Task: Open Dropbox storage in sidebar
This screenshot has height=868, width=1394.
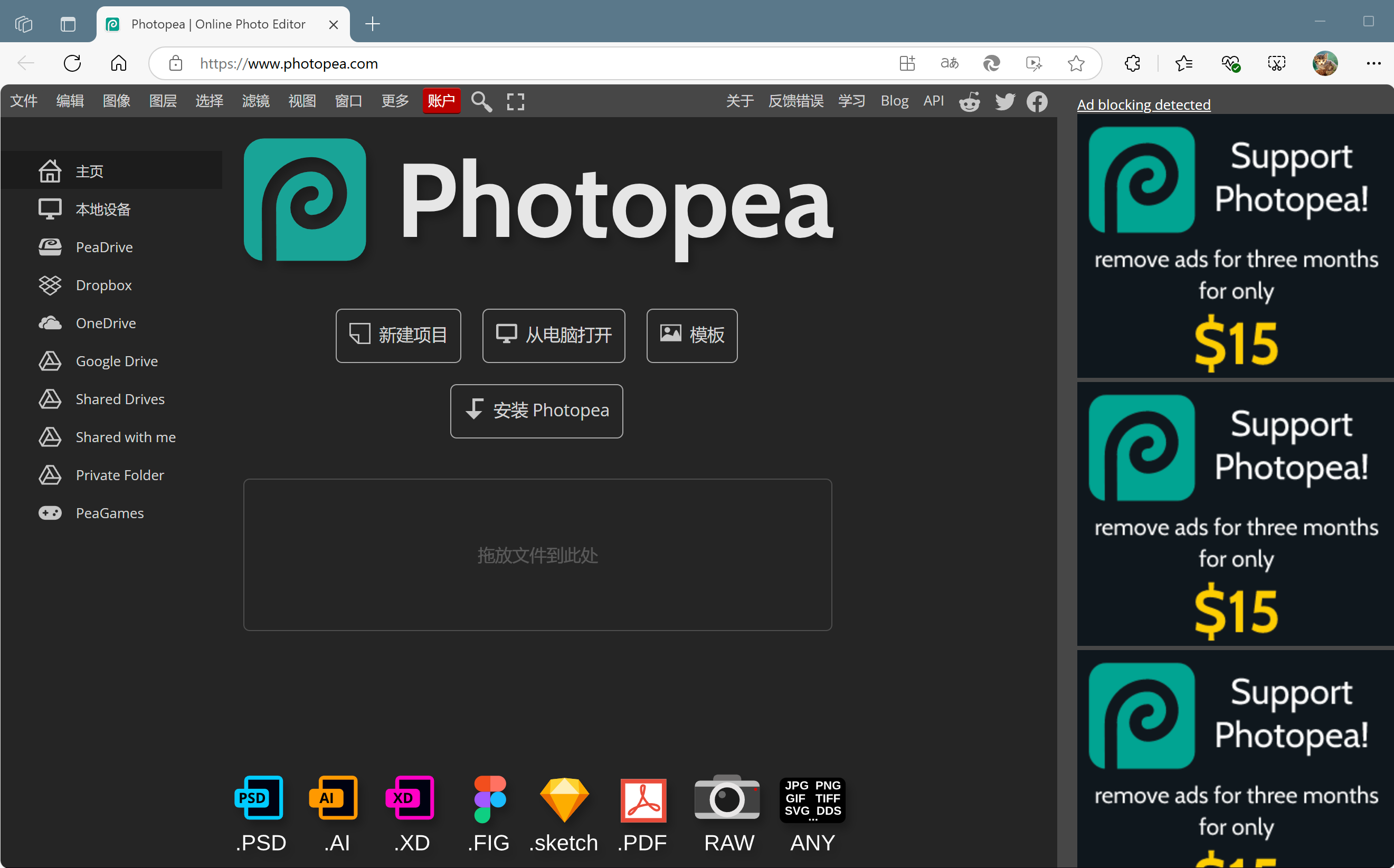Action: pos(103,285)
